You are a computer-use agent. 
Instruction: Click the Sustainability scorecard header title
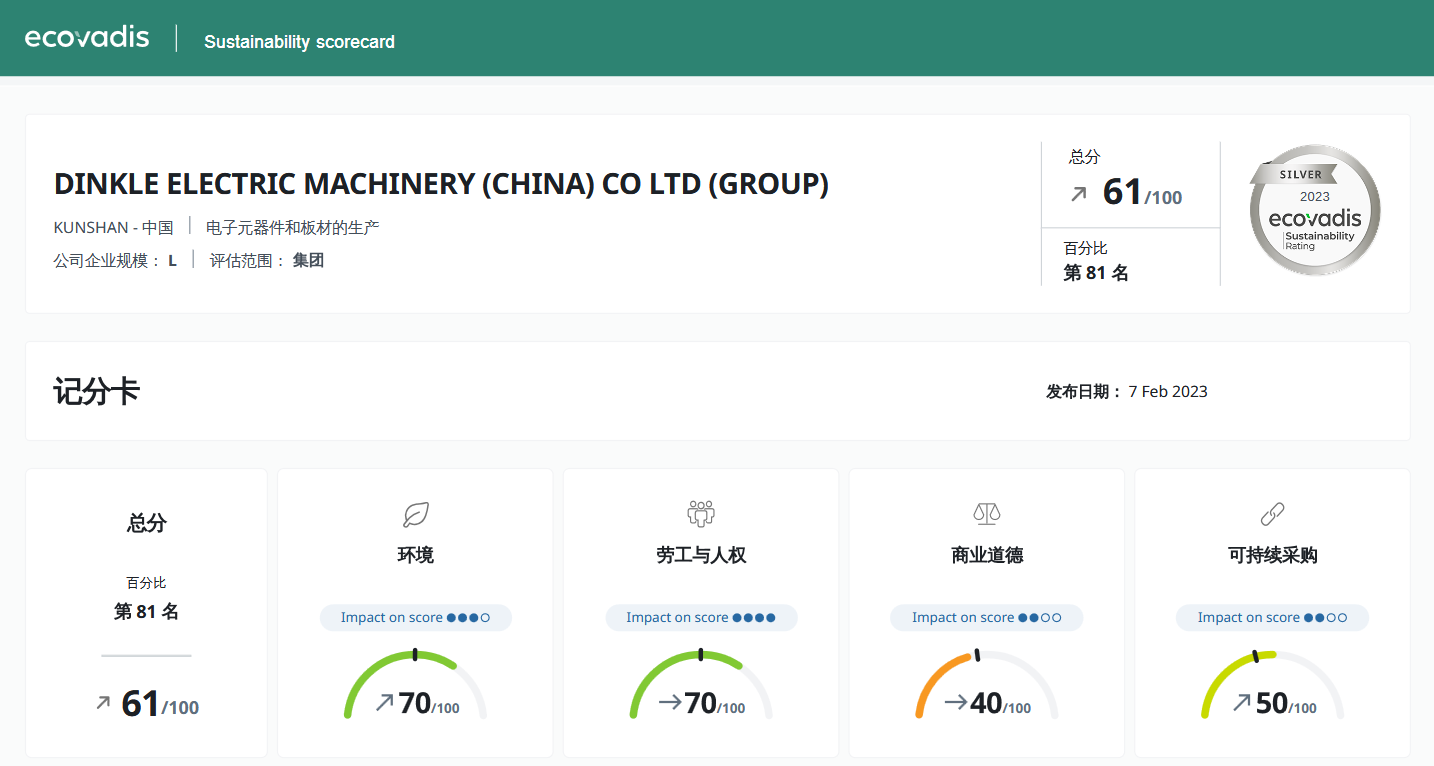[x=299, y=42]
